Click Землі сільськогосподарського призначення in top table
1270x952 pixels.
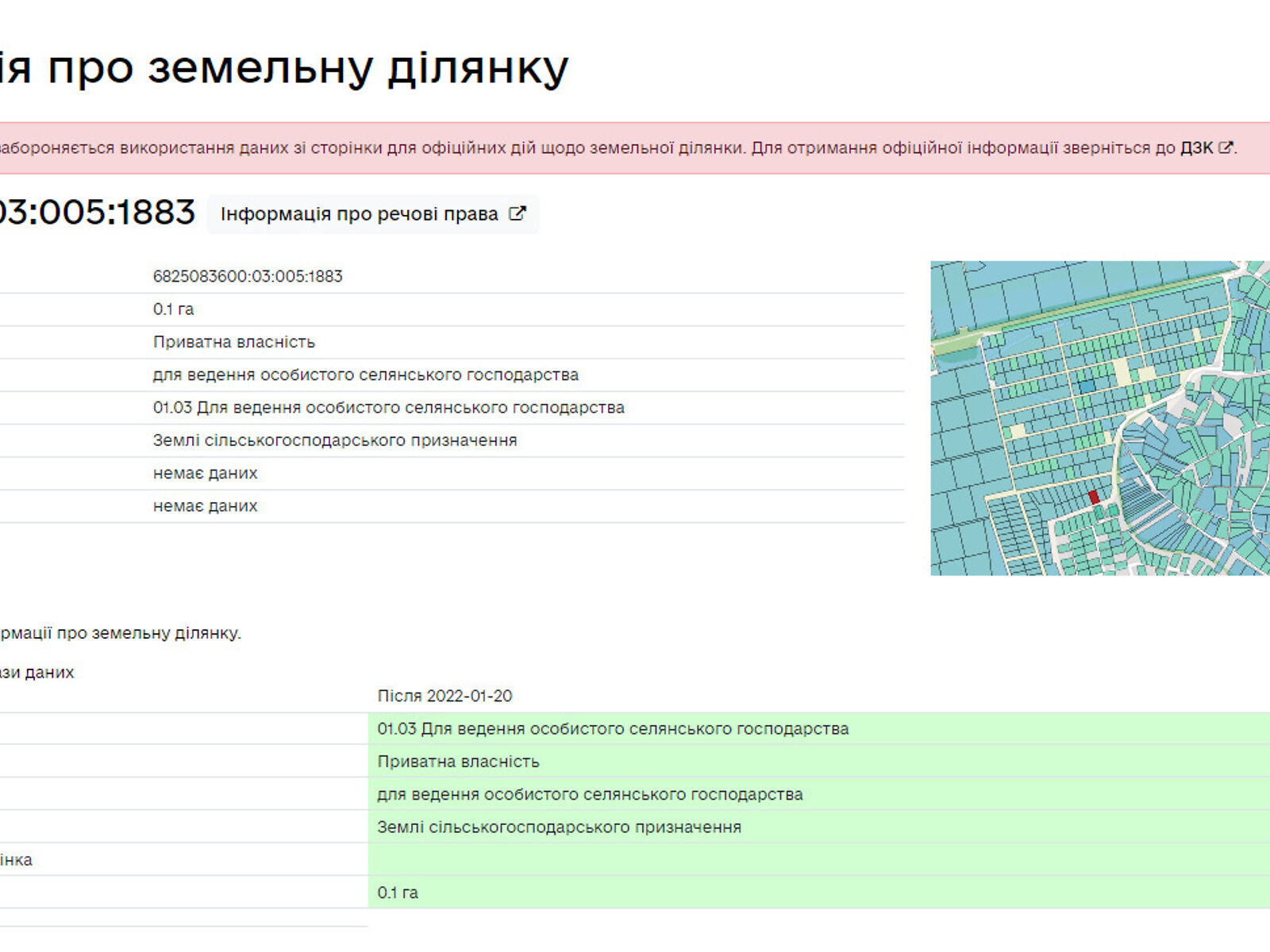(x=334, y=440)
